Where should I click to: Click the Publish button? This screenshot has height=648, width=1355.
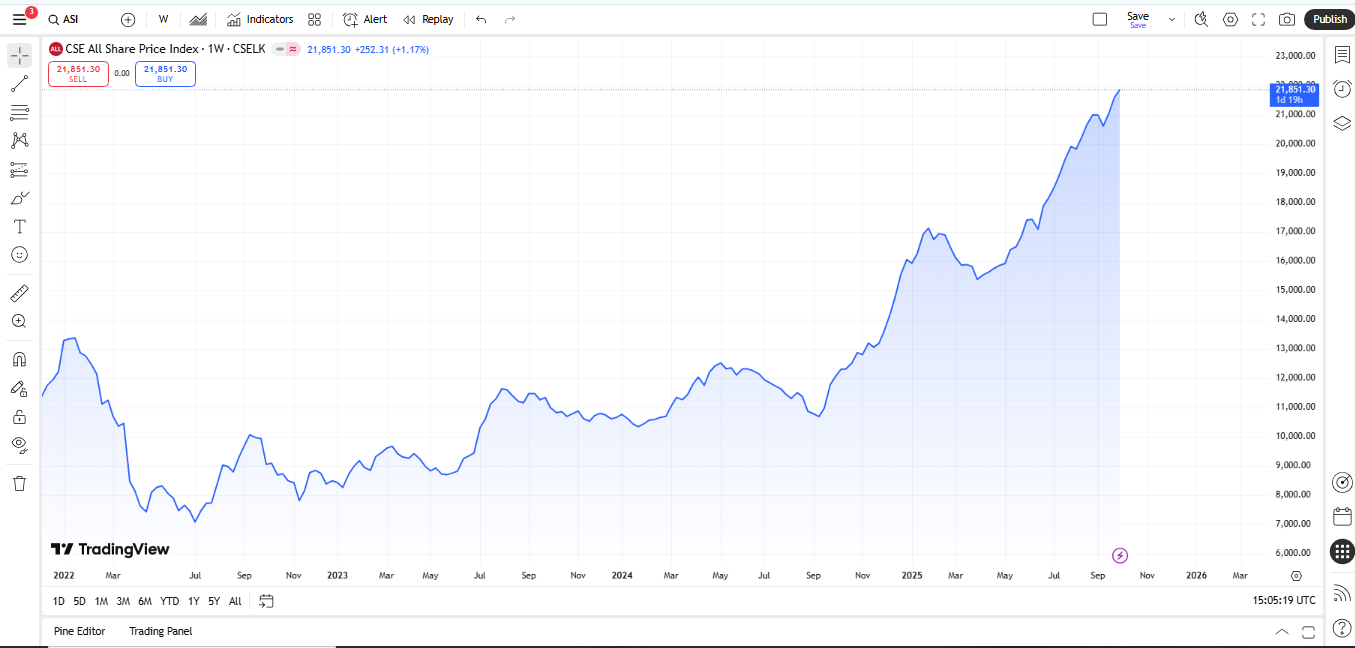tap(1329, 19)
